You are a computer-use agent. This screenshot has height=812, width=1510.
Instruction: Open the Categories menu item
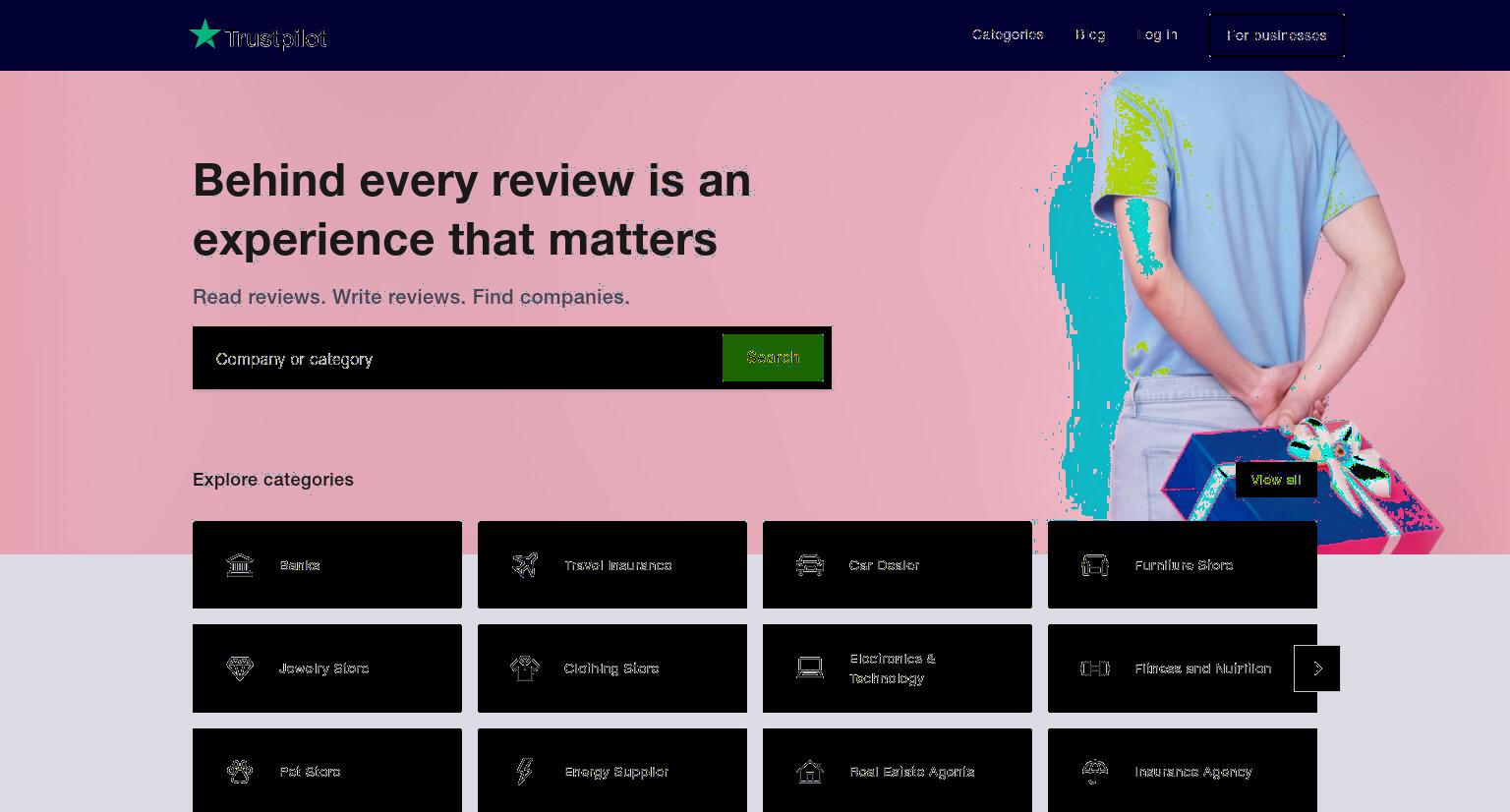tap(1008, 34)
